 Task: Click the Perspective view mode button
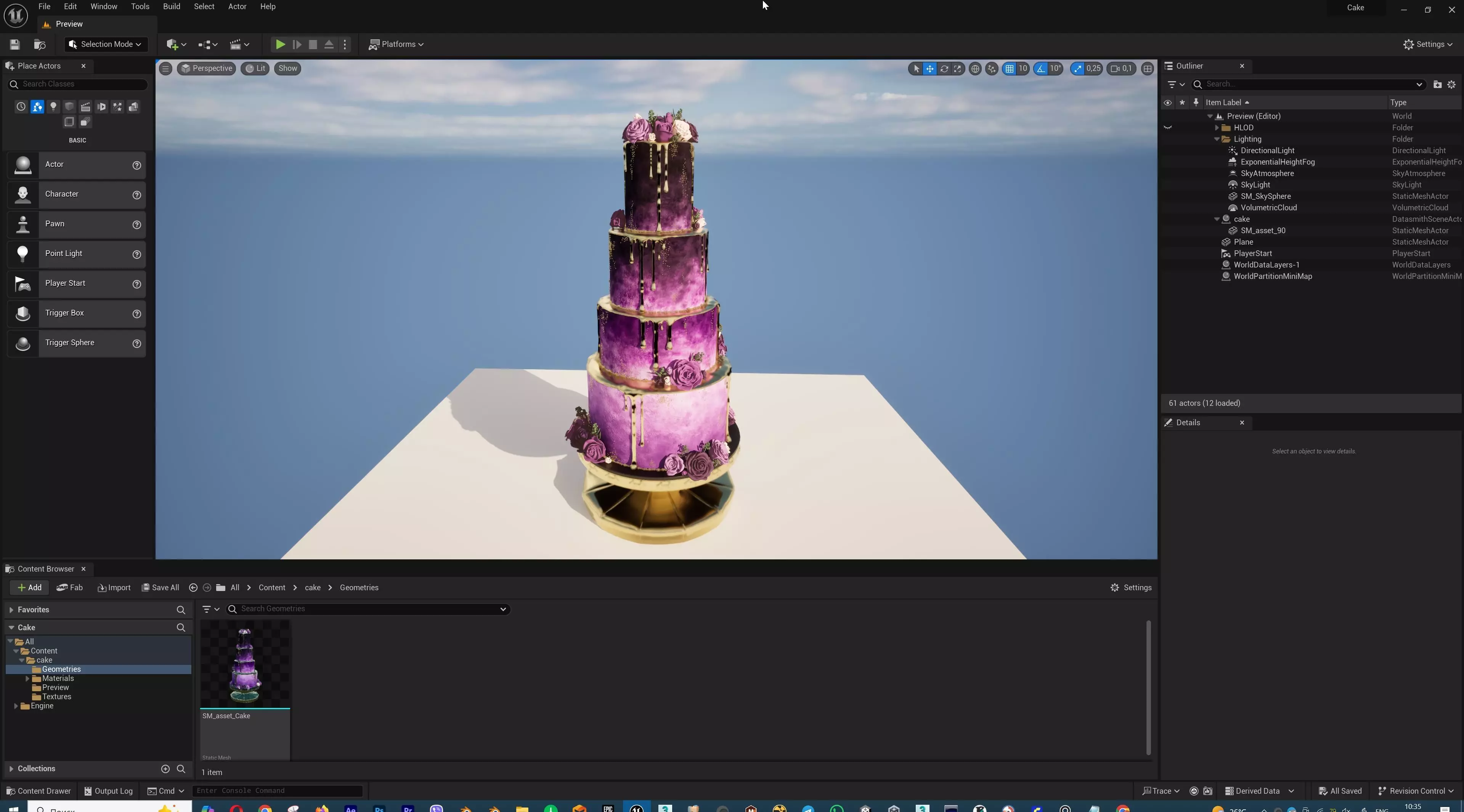(207, 69)
